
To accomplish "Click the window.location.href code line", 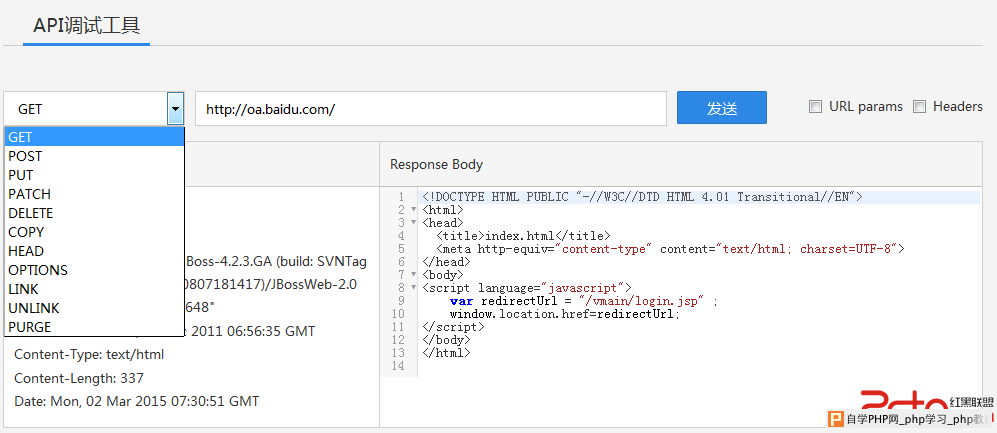I will coord(565,313).
